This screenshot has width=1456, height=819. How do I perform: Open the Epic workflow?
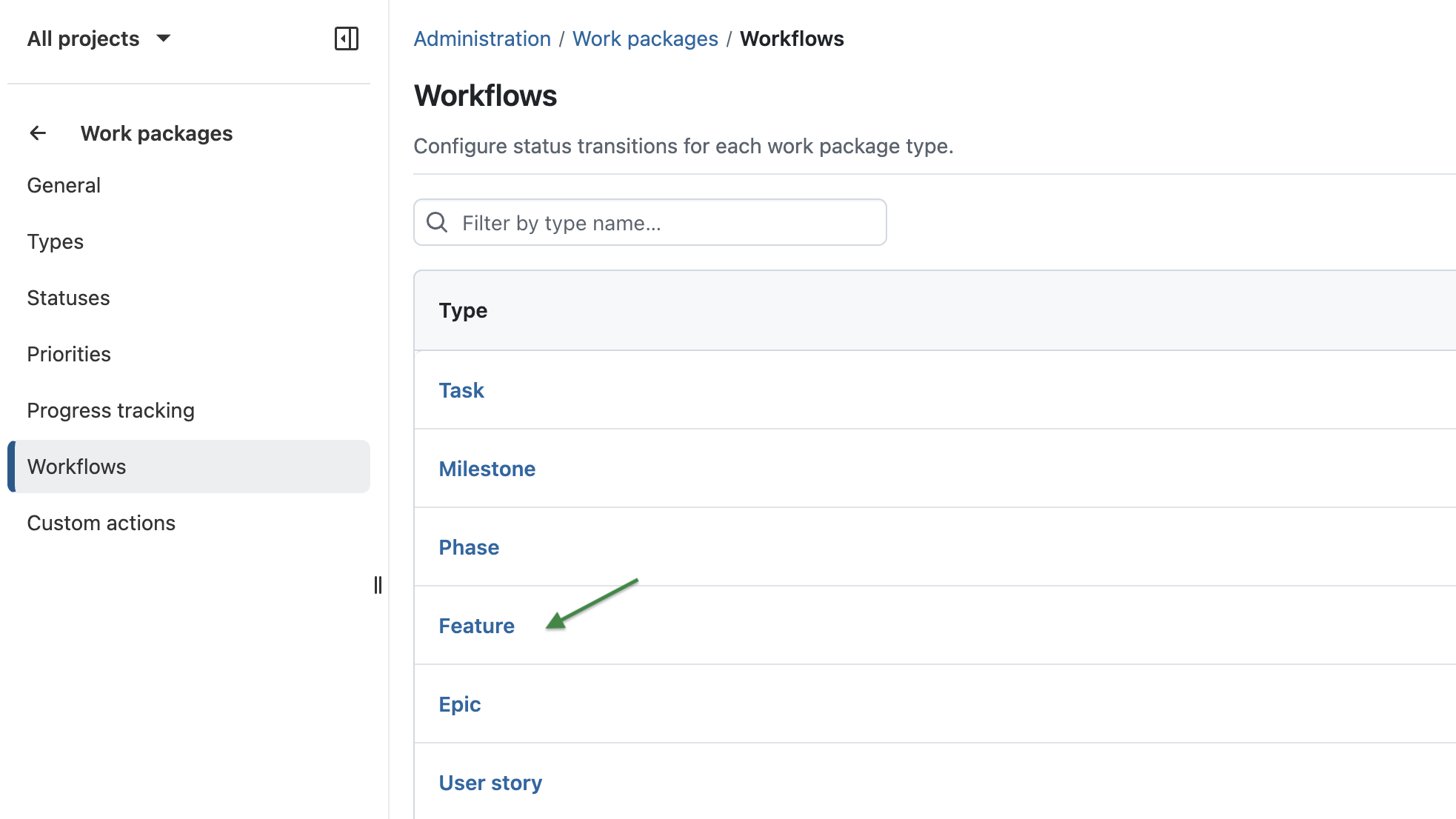(x=459, y=704)
